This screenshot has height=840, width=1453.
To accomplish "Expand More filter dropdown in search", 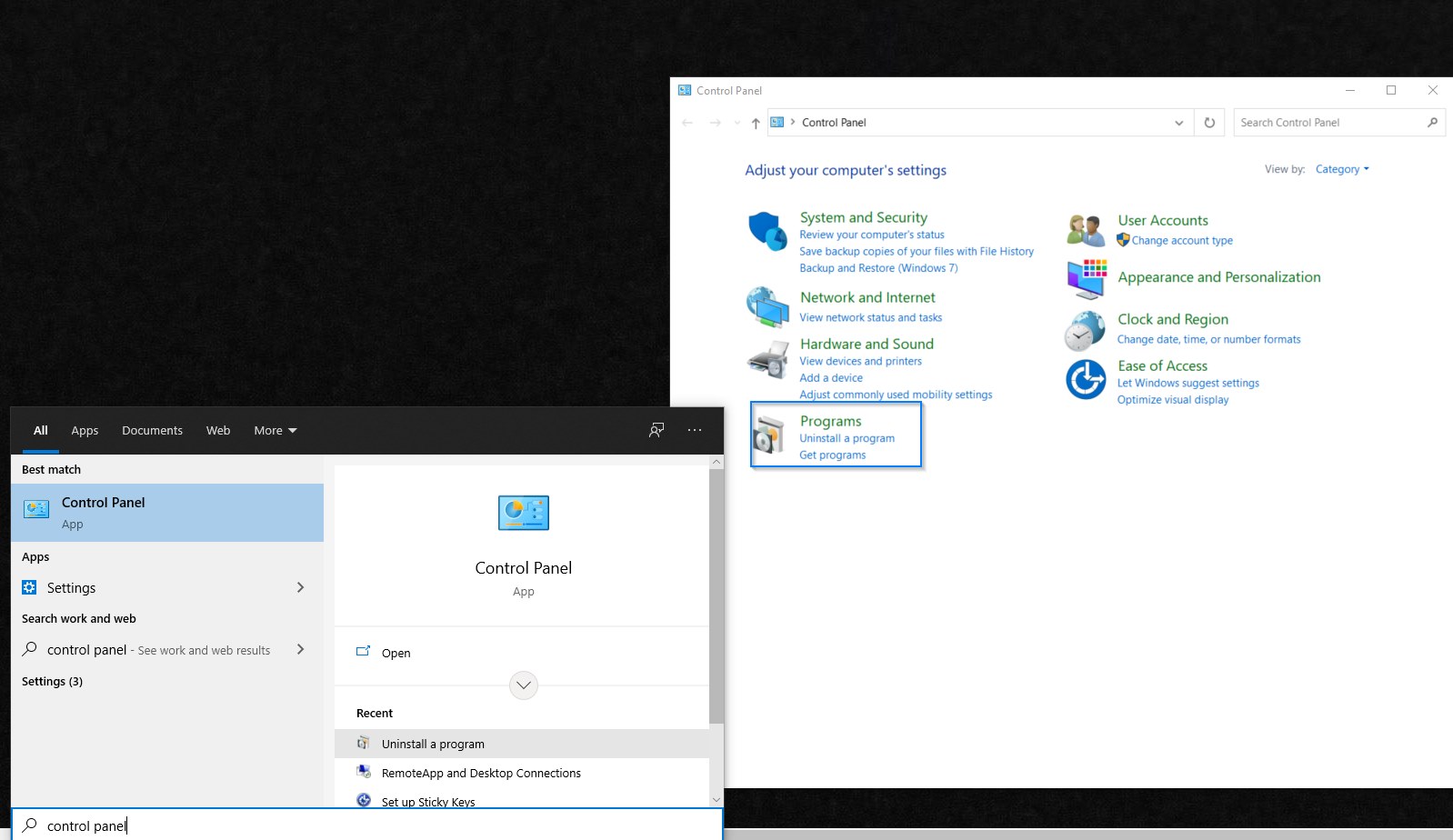I will coord(276,430).
